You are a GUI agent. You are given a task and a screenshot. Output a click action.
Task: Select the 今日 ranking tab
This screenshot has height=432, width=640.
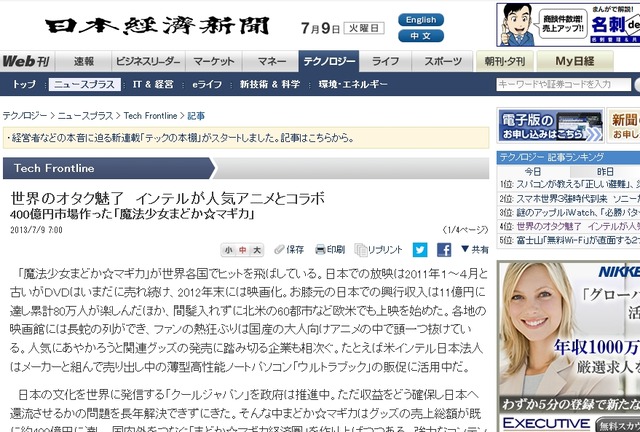[x=533, y=171]
